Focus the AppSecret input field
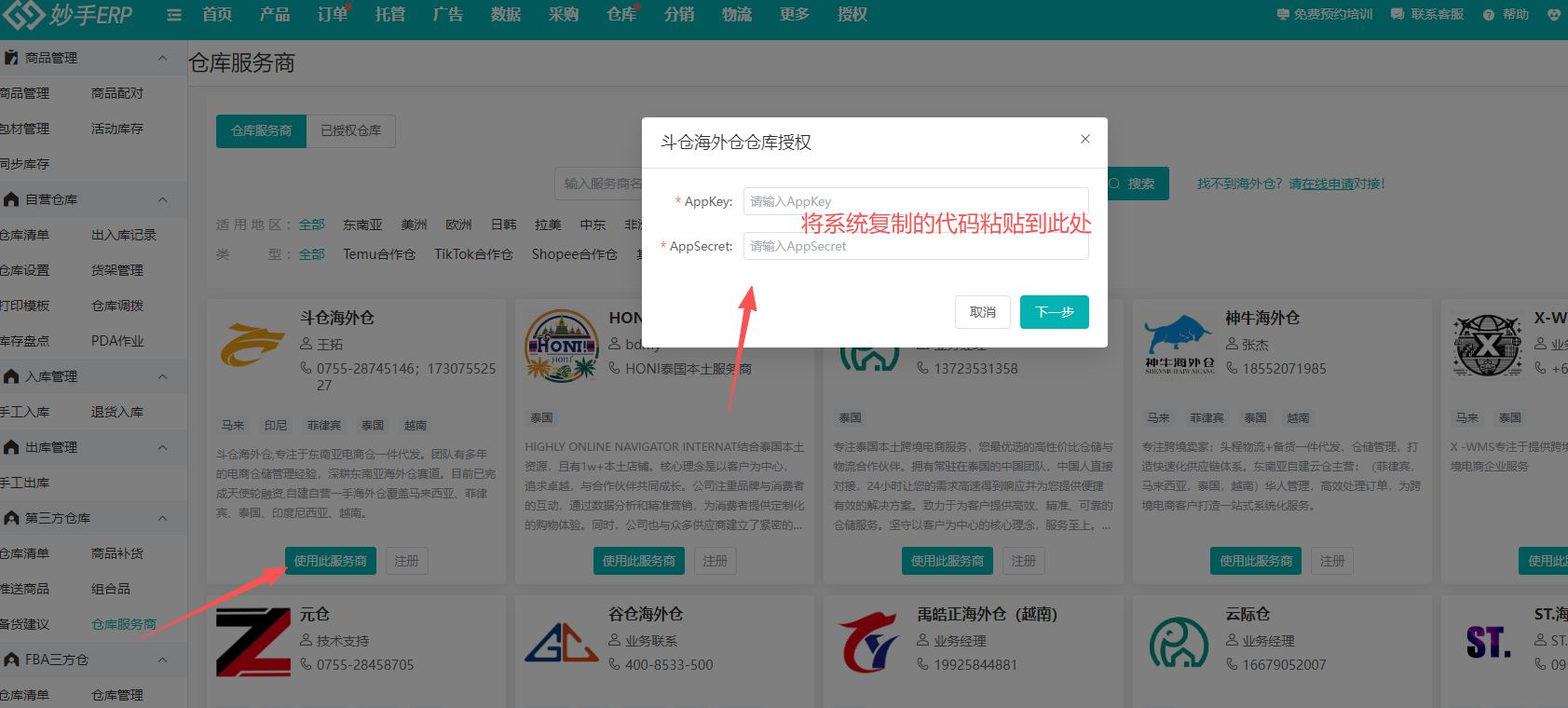Image resolution: width=1568 pixels, height=708 pixels. 916,246
